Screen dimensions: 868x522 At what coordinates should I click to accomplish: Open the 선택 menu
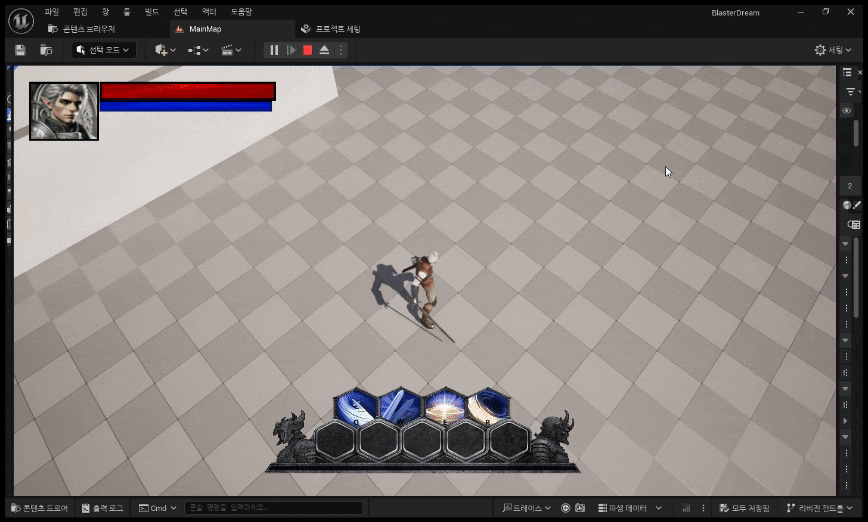tap(180, 12)
